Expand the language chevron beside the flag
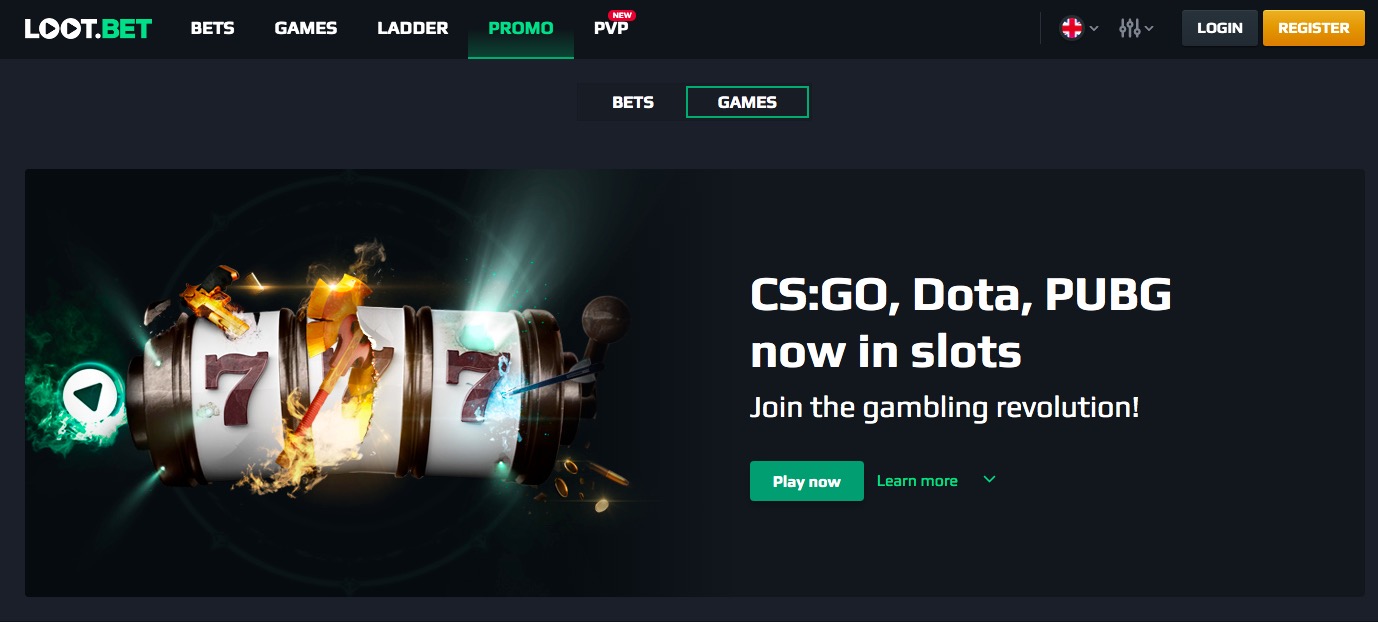 1094,29
